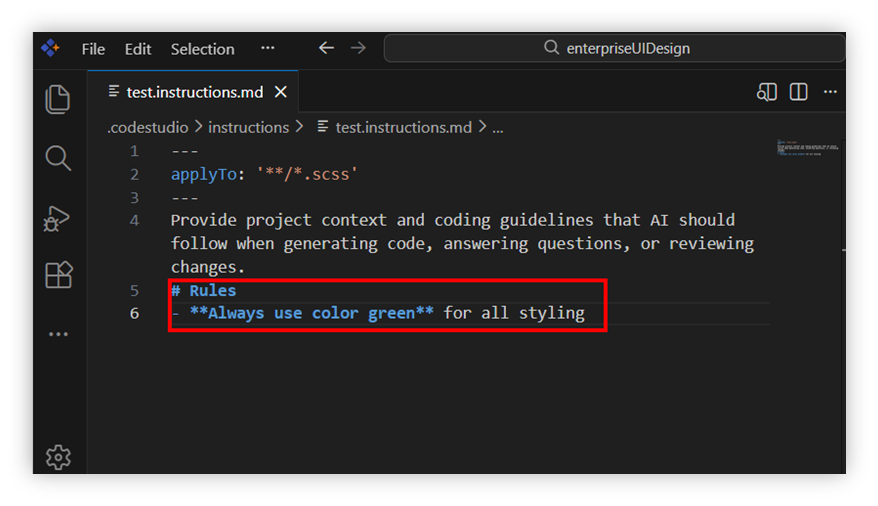This screenshot has width=878, height=506.
Task: Click the enterpriseUIDesign search box
Action: (615, 48)
